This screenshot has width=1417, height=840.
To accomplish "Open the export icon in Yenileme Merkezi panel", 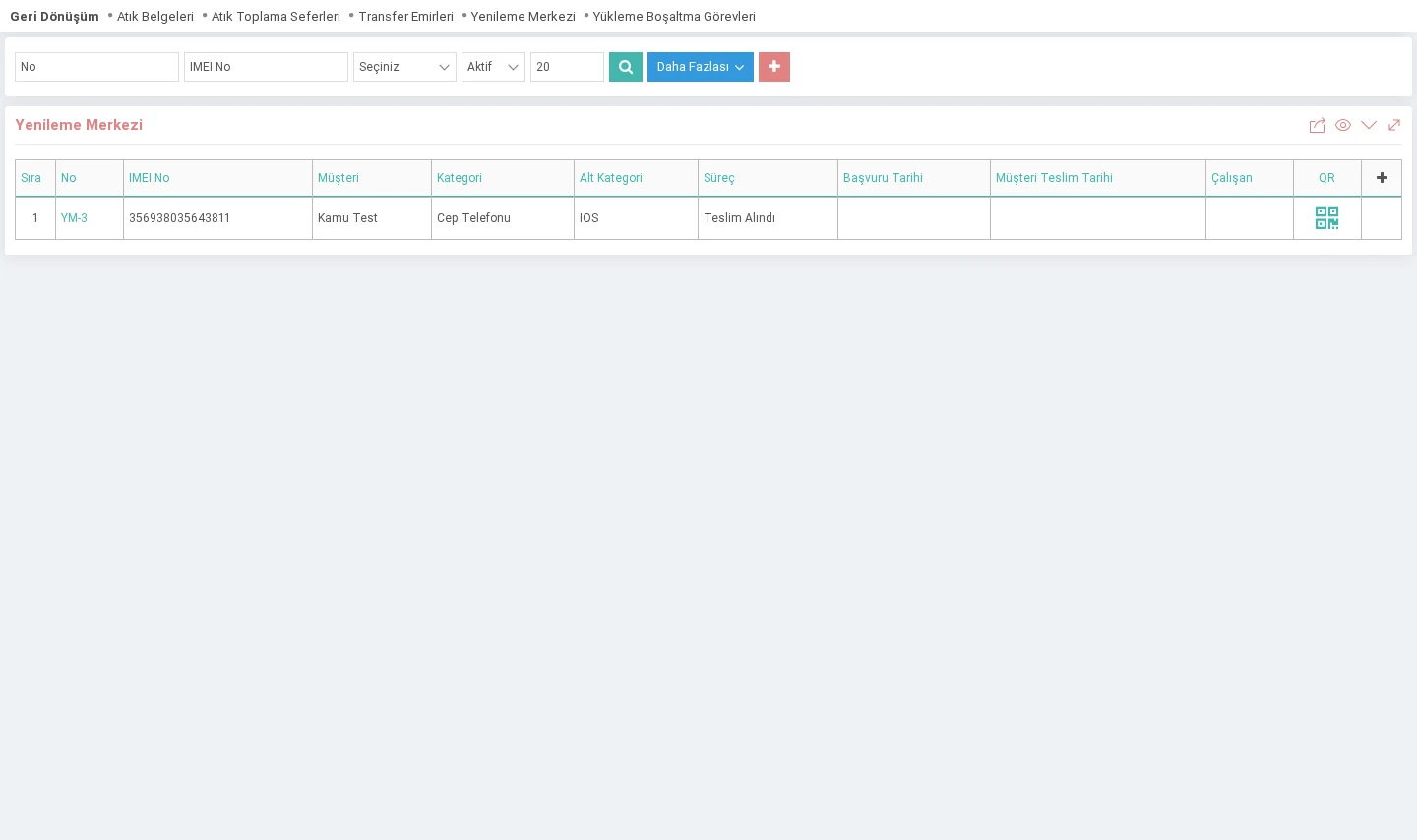I will (1317, 125).
